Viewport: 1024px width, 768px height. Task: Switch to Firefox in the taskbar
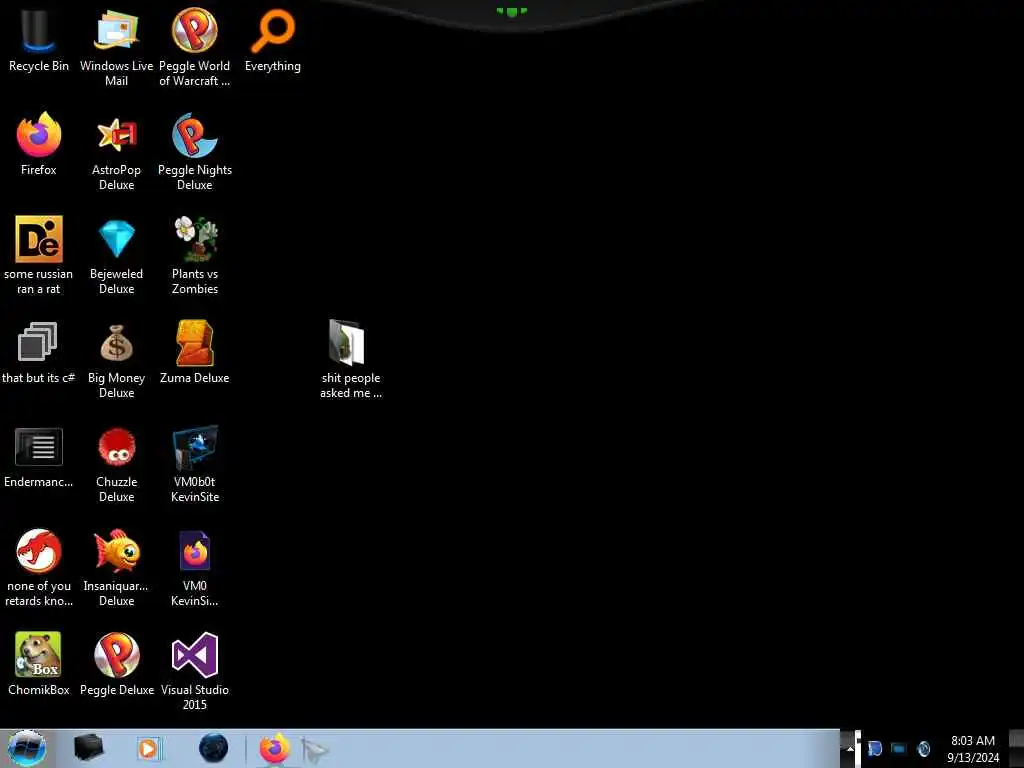click(275, 748)
